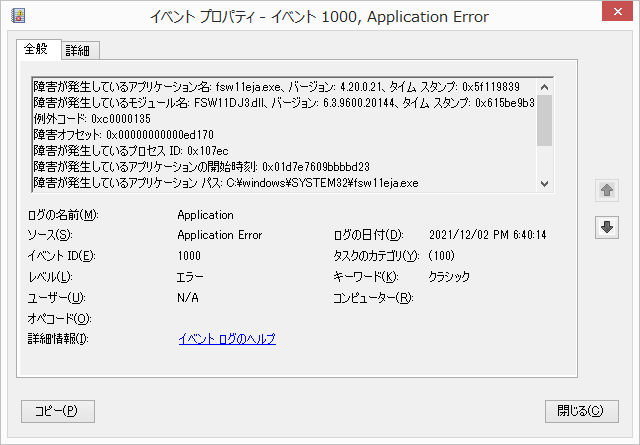Image resolution: width=640 pixels, height=445 pixels.
Task: Switch to the 詳細 tab
Action: coord(78,51)
